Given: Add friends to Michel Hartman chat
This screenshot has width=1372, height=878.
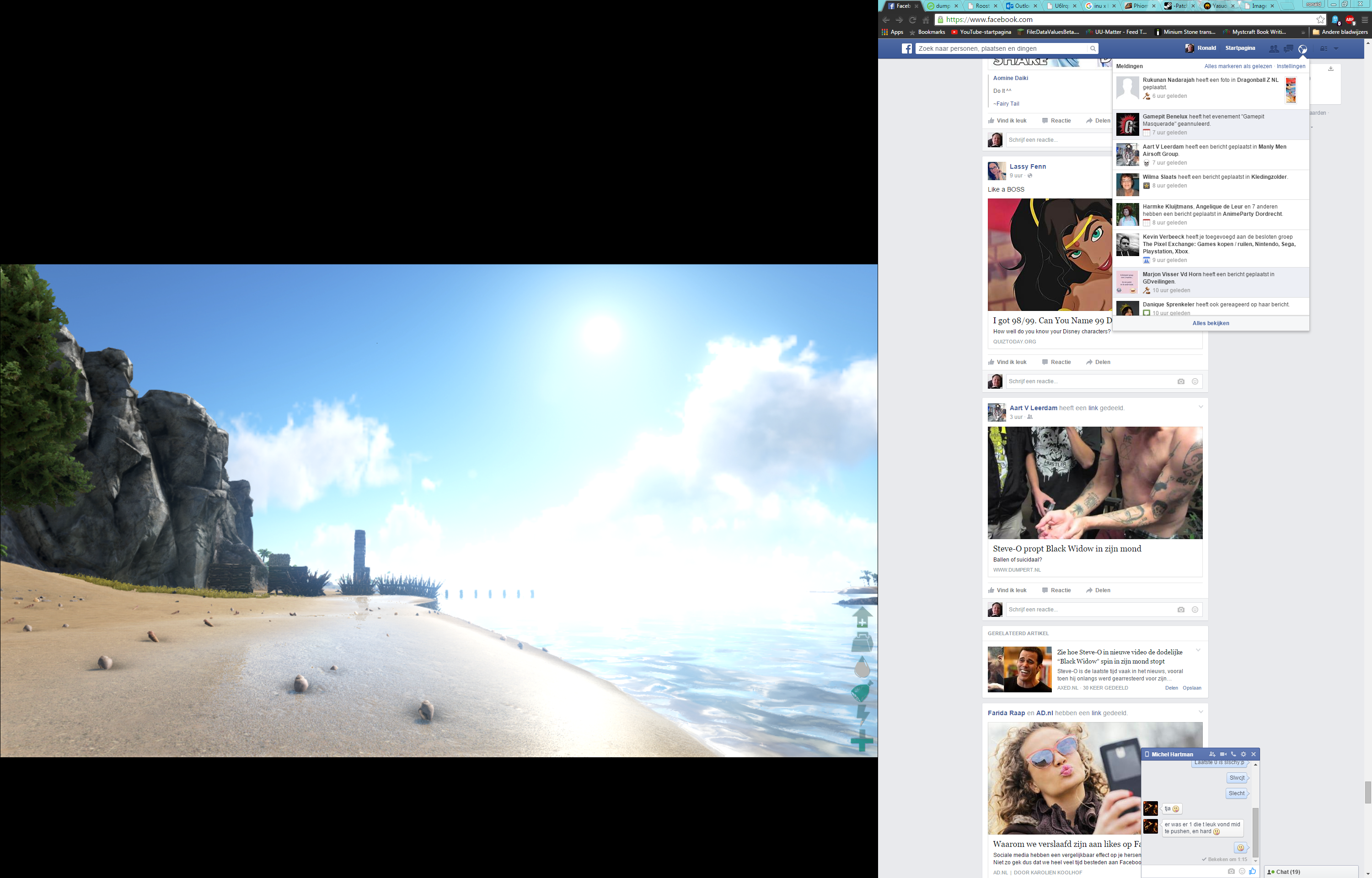Looking at the screenshot, I should click(x=1212, y=754).
